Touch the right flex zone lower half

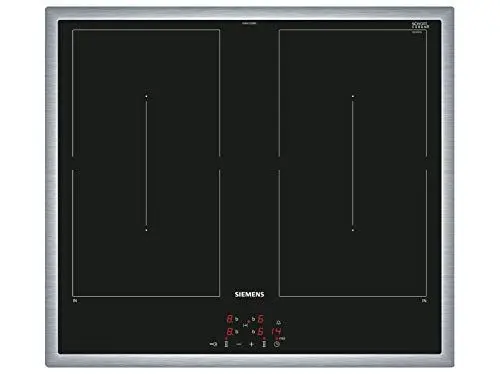(x=353, y=233)
